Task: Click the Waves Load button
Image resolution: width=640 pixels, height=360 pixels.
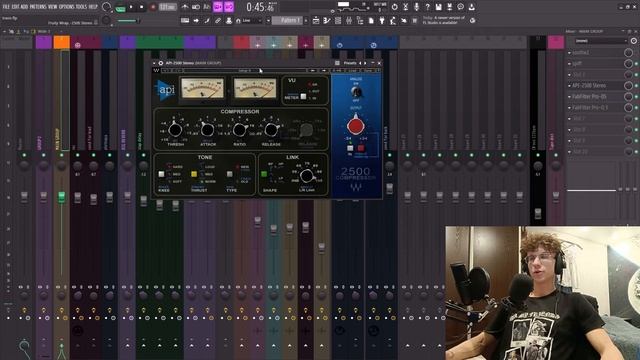Action: tap(353, 71)
